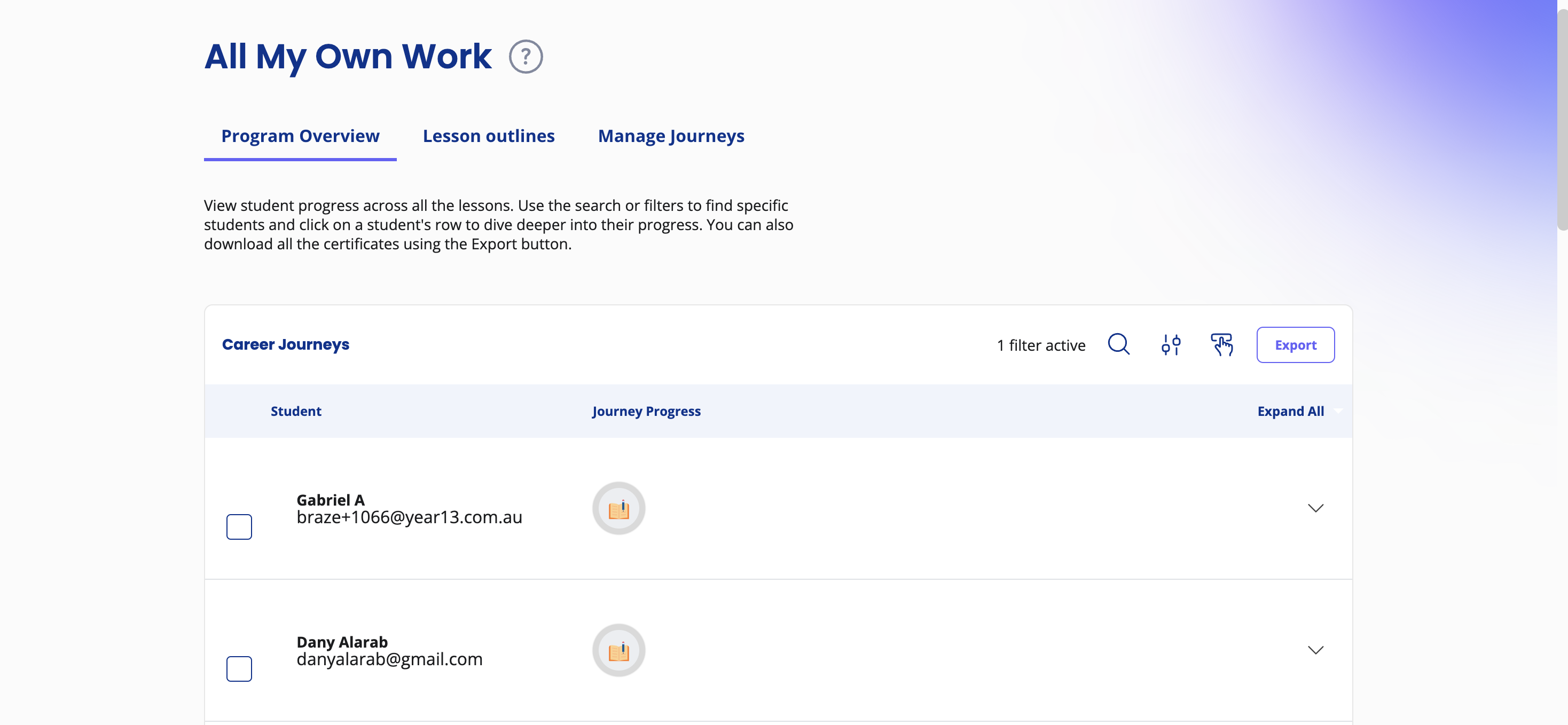Image resolution: width=1568 pixels, height=725 pixels.
Task: Open the filter sliders icon
Action: [x=1171, y=344]
